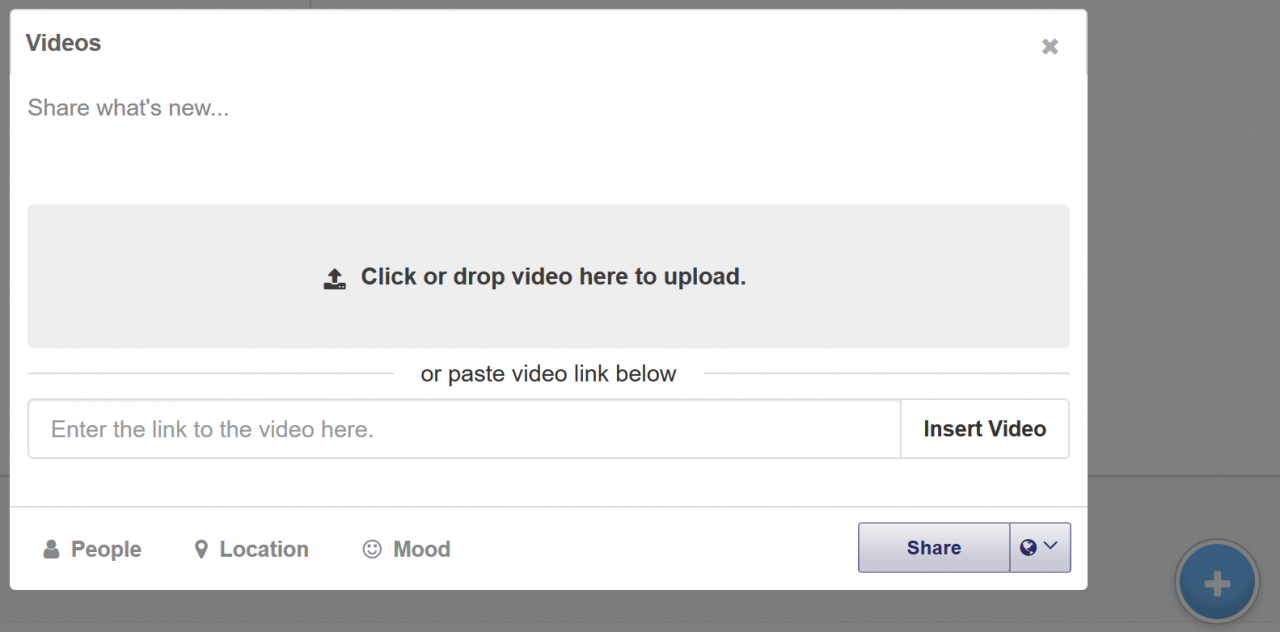Click the Share button

pyautogui.click(x=933, y=547)
